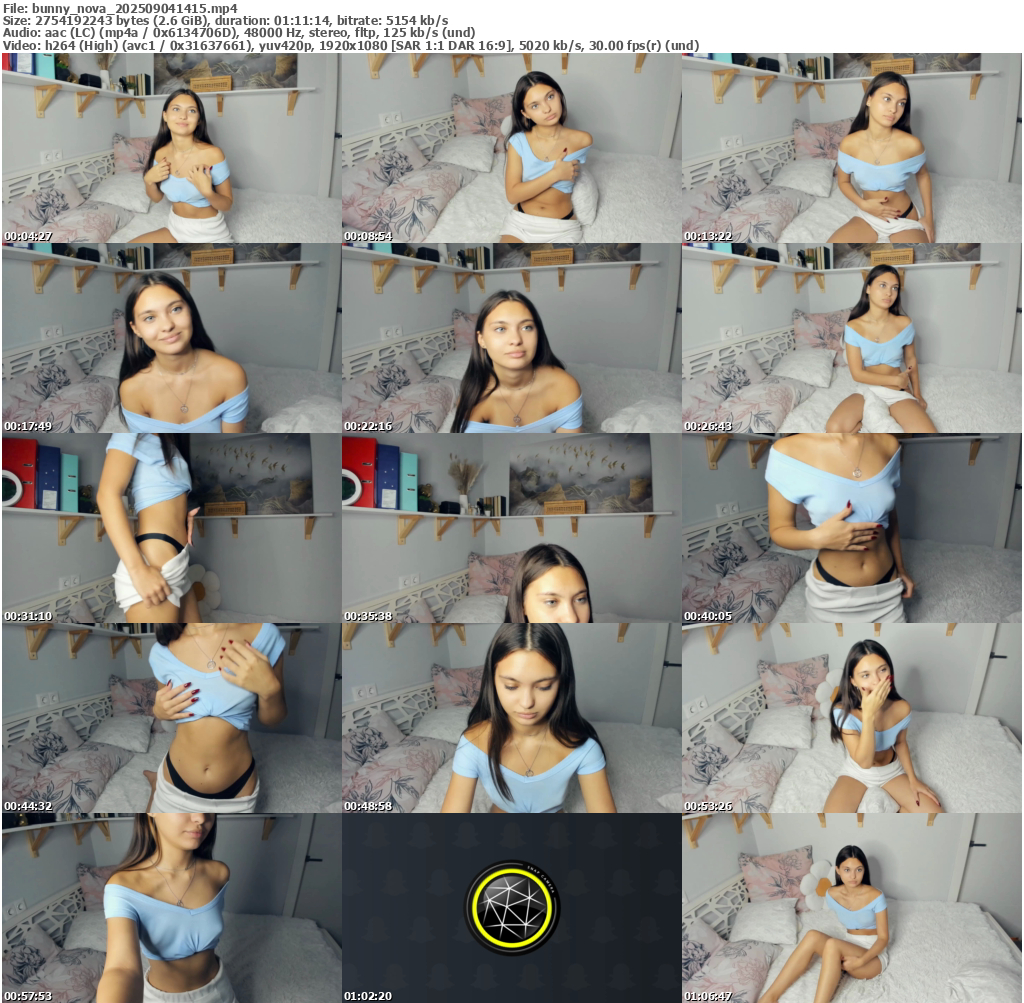This screenshot has width=1024, height=1003.
Task: Choose the final frame at 01:06:47
Action: (851, 908)
